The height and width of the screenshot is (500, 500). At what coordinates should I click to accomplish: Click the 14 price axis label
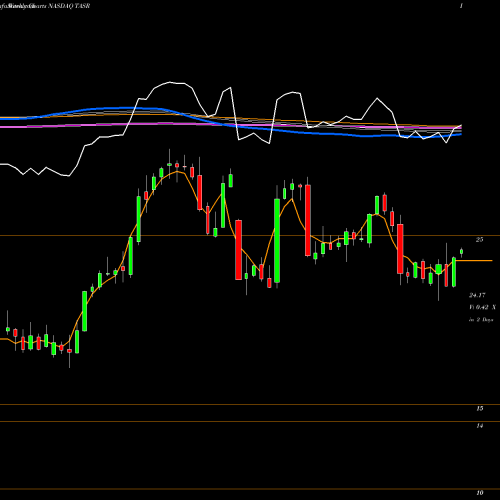[x=479, y=426]
